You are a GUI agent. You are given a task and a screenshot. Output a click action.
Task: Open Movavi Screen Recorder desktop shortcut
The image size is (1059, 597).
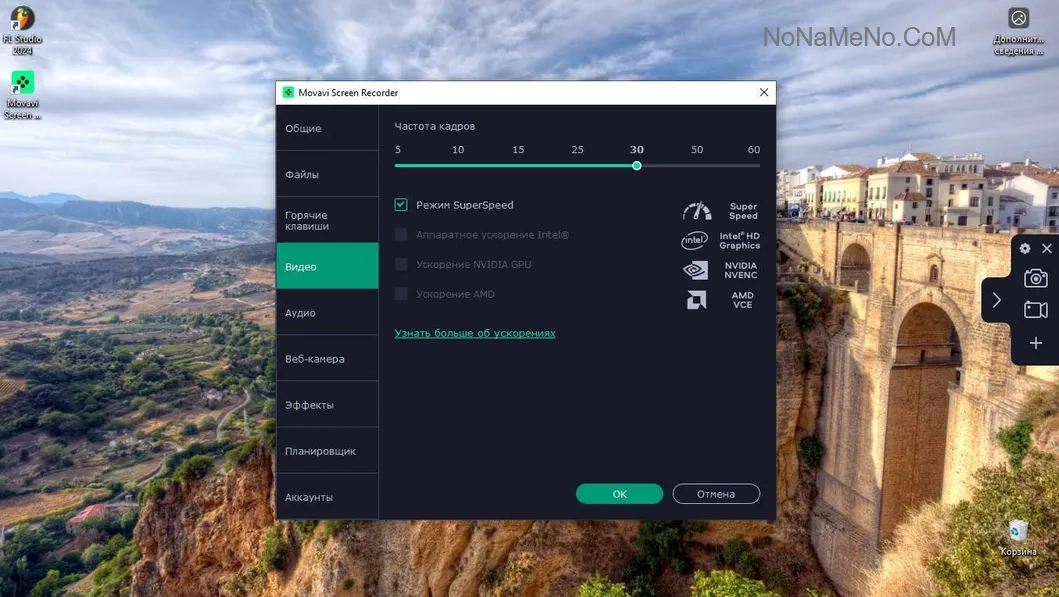[22, 95]
